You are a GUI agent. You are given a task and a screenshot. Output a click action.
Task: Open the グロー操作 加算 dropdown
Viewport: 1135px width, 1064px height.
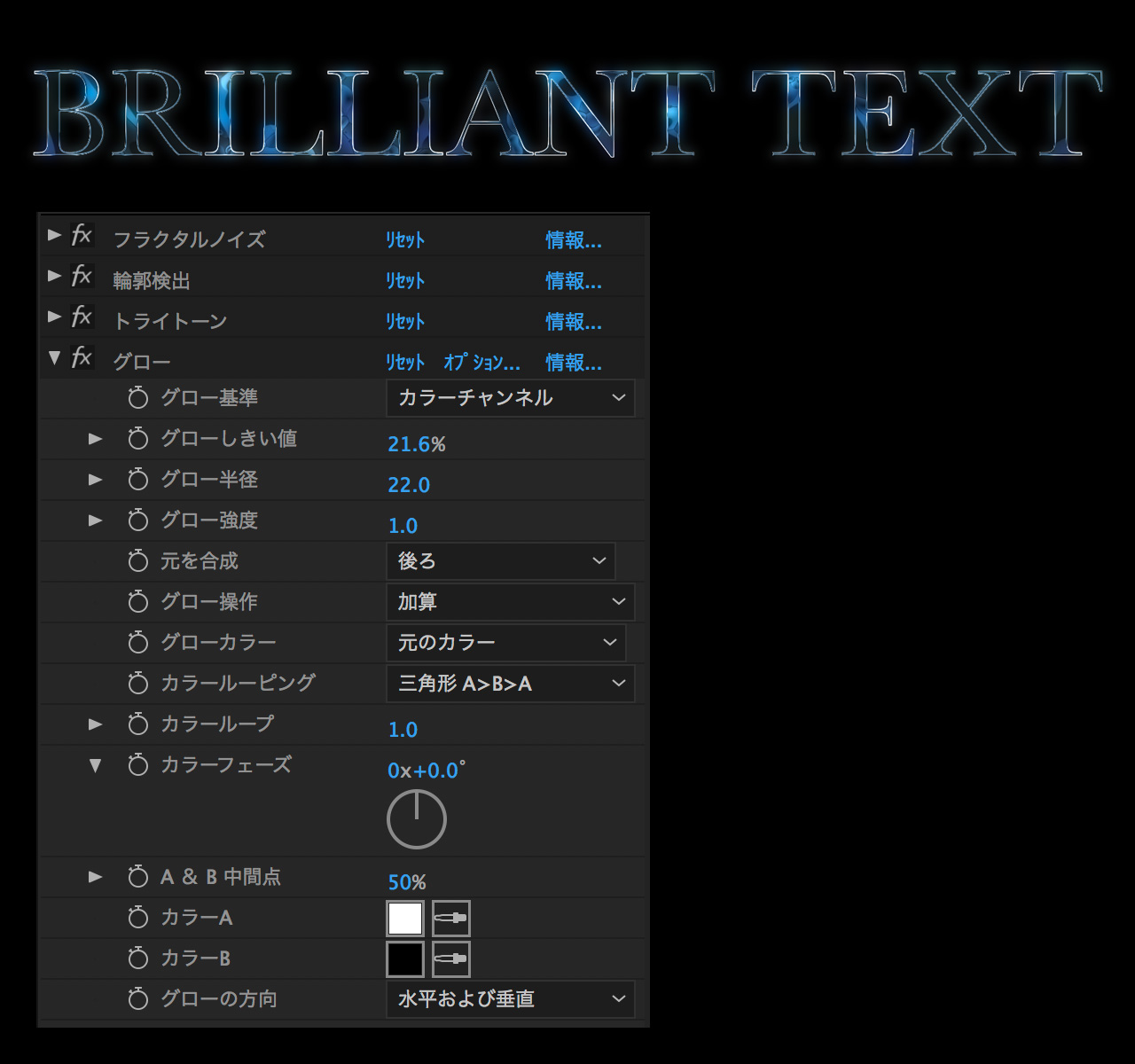tap(511, 602)
